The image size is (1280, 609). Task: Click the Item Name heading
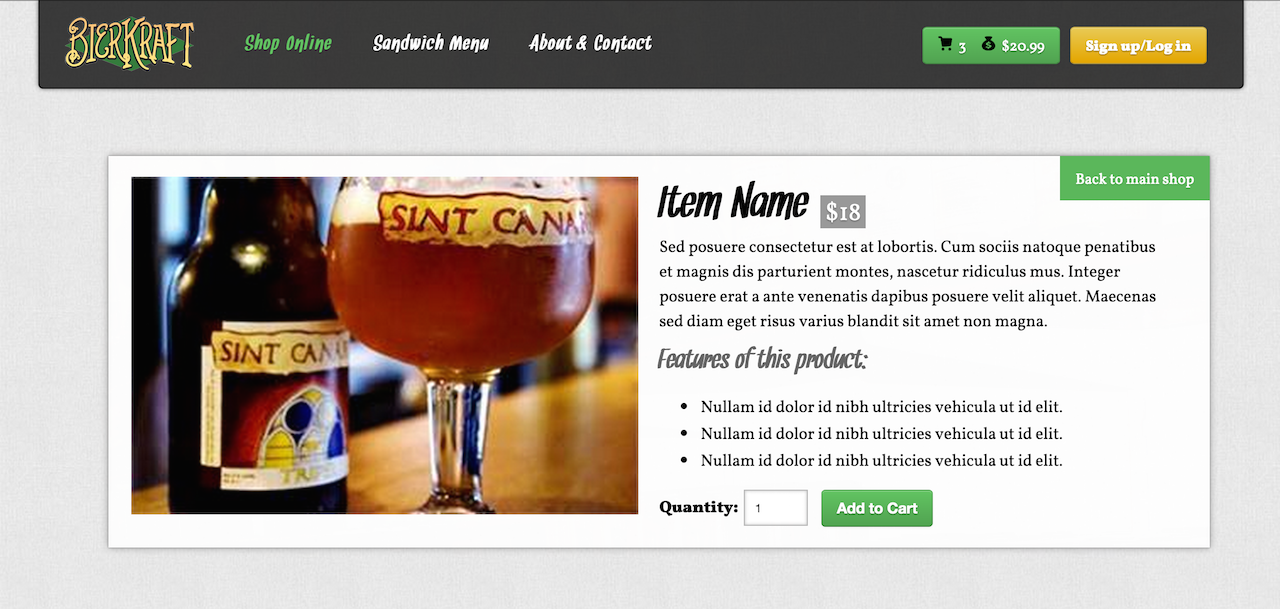(733, 203)
